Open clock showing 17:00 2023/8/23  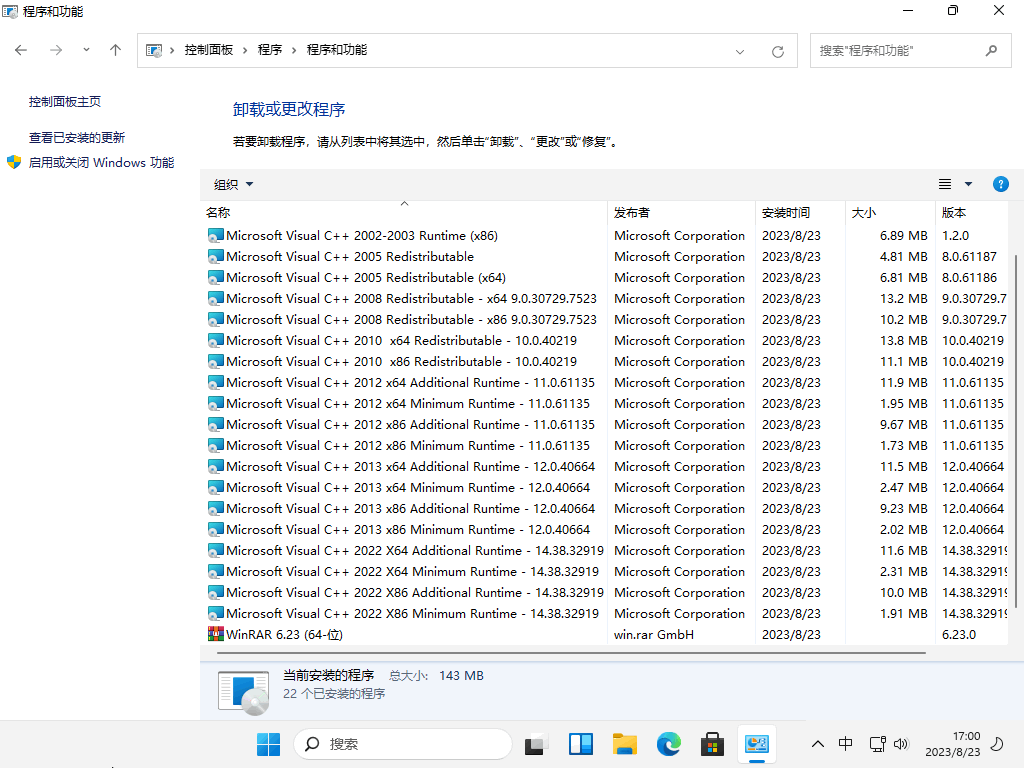click(953, 744)
